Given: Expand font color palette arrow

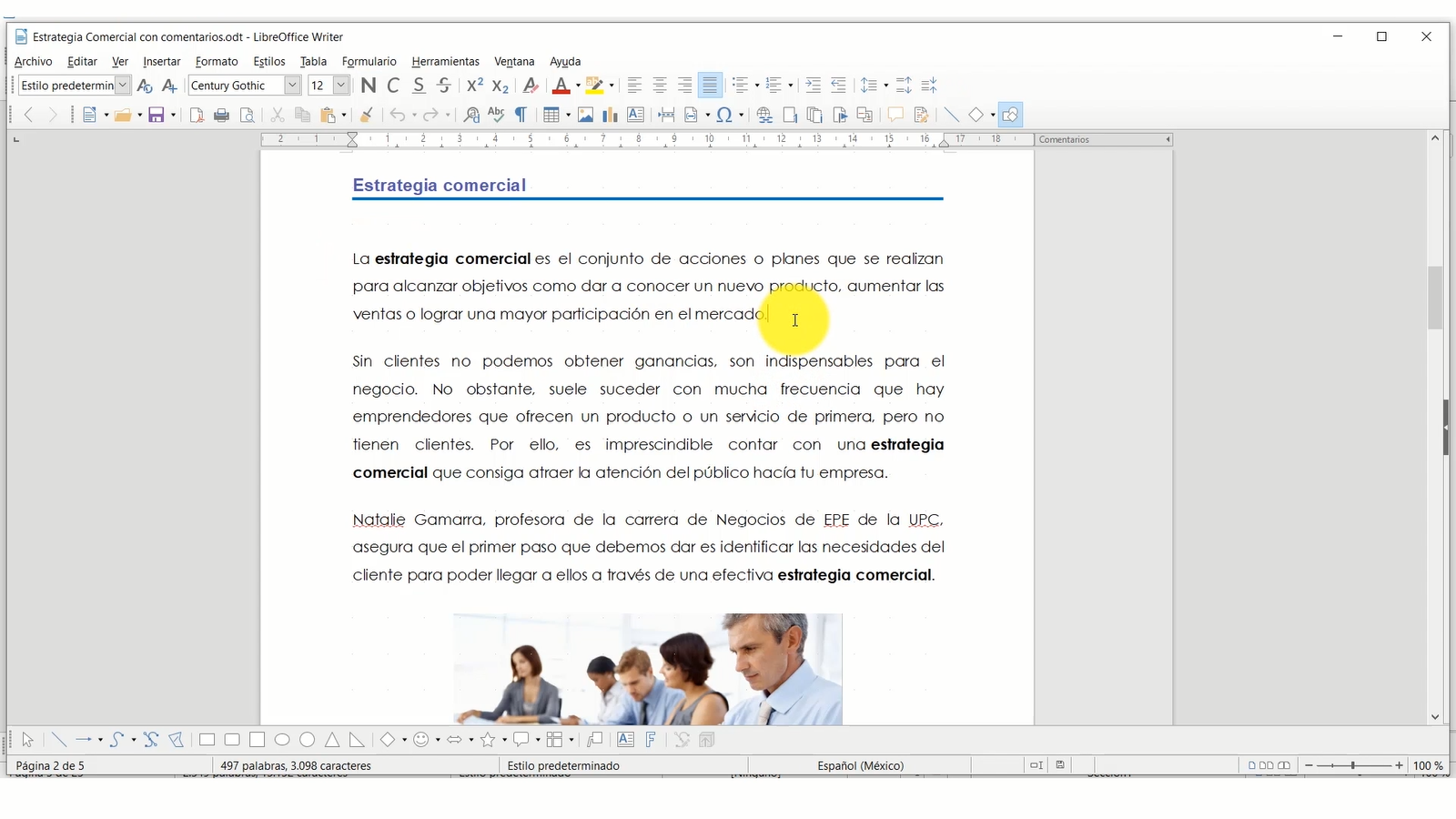Looking at the screenshot, I should tap(578, 86).
